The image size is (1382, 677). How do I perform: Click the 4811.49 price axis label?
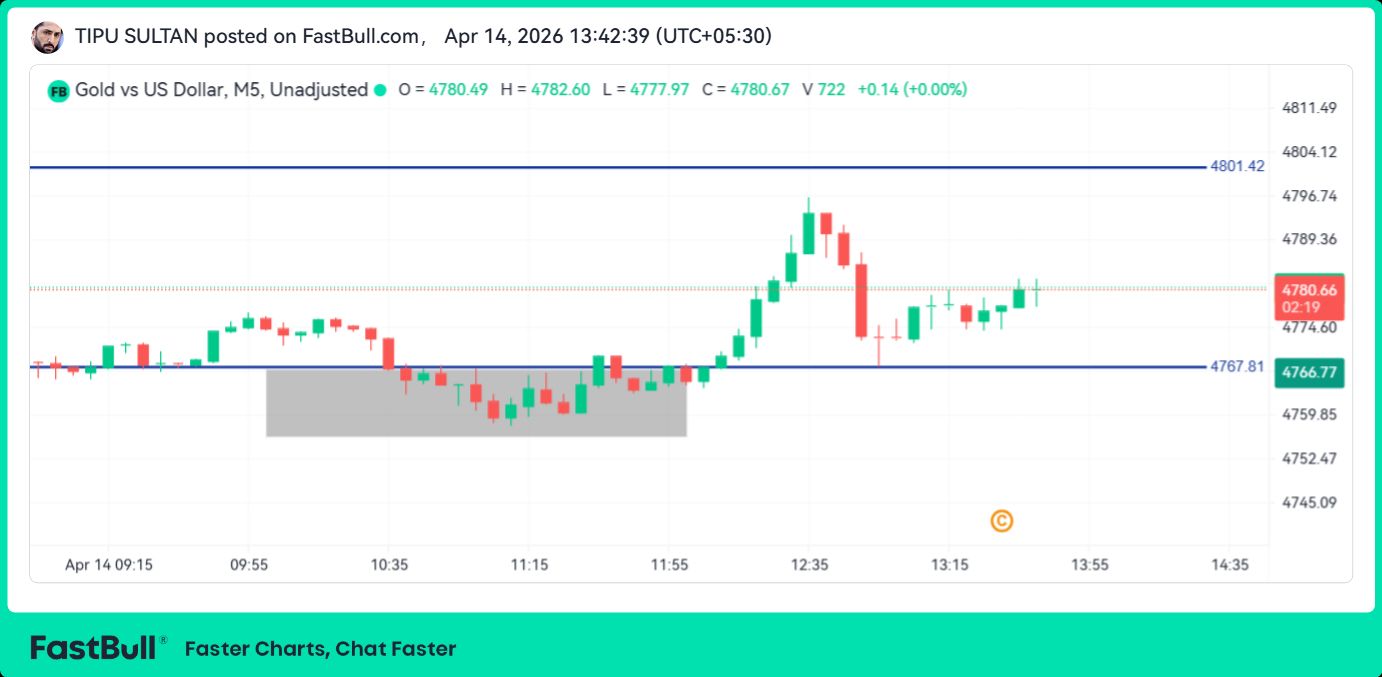click(x=1309, y=108)
